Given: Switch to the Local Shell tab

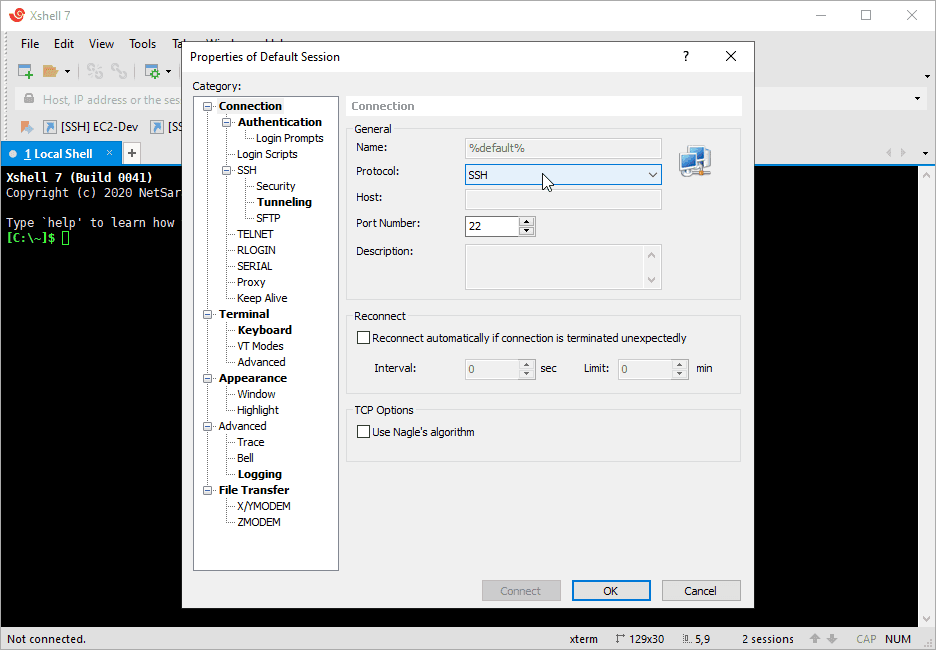Looking at the screenshot, I should tap(58, 154).
